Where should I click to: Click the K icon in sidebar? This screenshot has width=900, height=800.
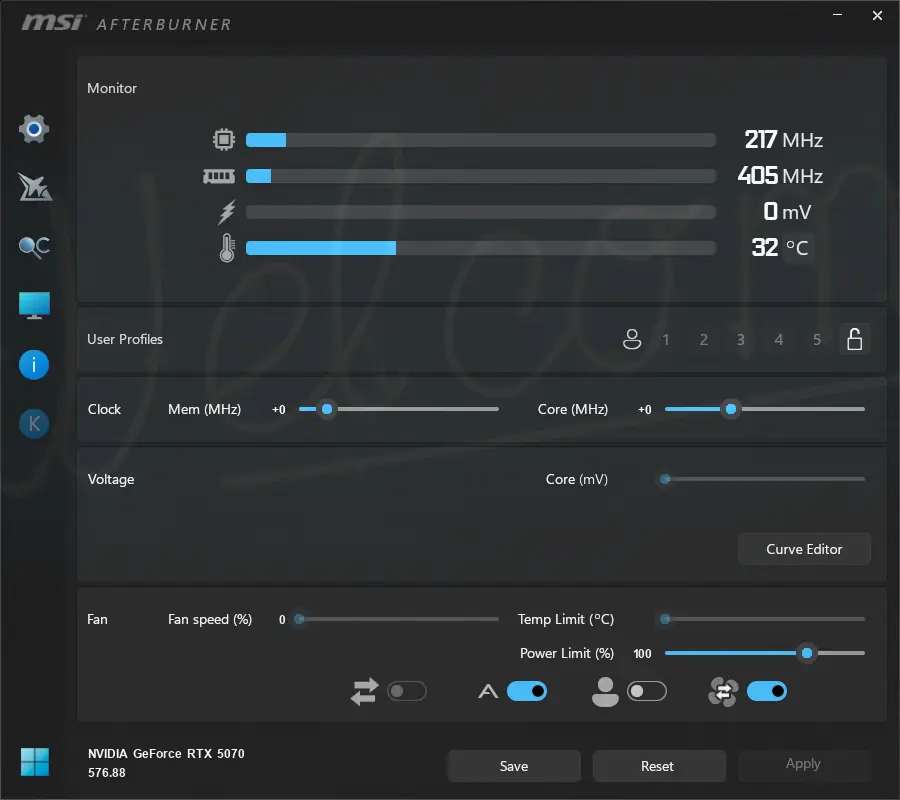coord(34,424)
